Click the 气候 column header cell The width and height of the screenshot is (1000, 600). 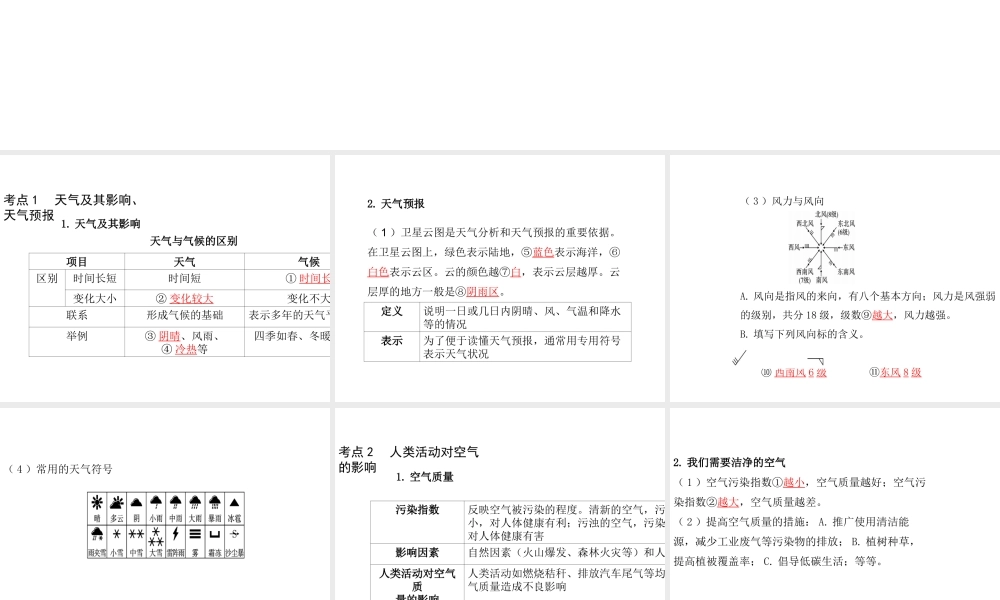tap(288, 261)
